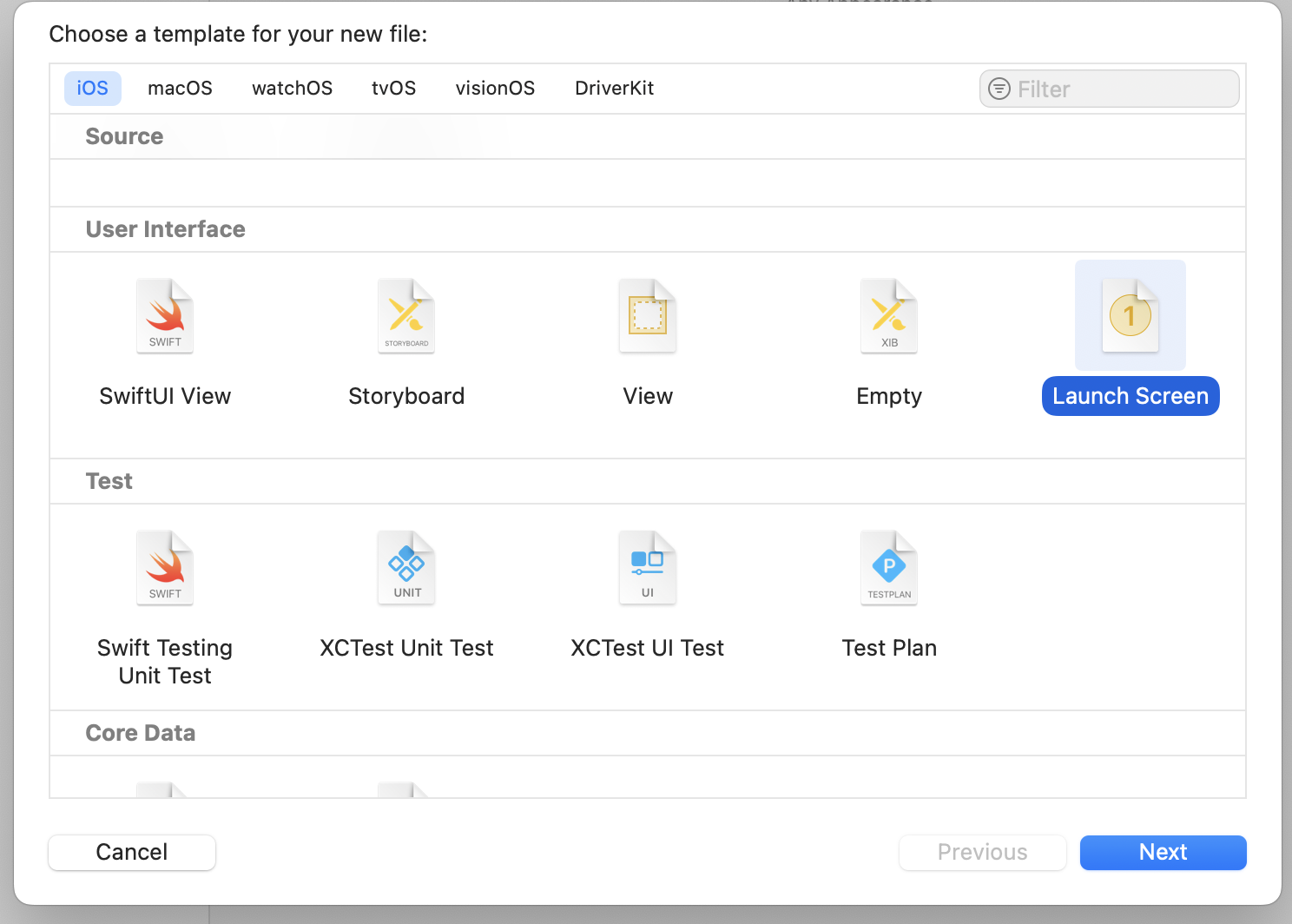Click the Storyboard label text

click(406, 396)
